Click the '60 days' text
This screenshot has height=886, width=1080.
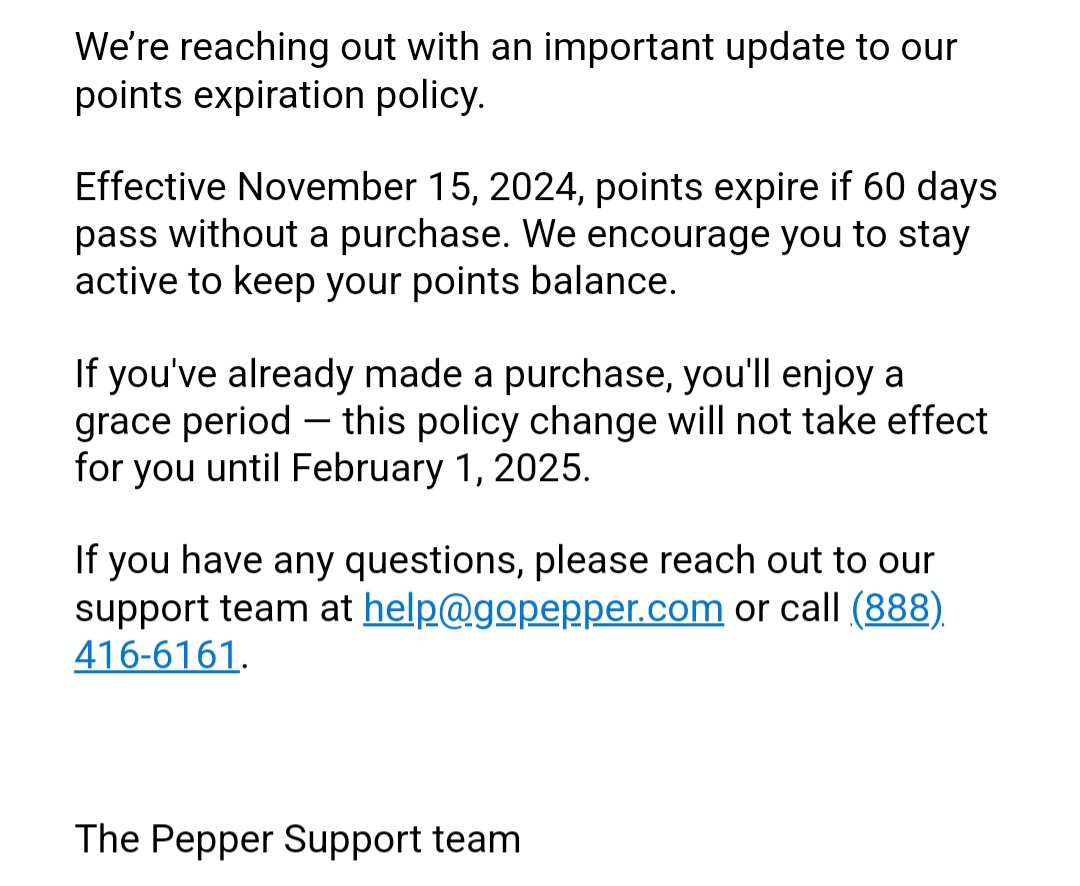coord(930,187)
